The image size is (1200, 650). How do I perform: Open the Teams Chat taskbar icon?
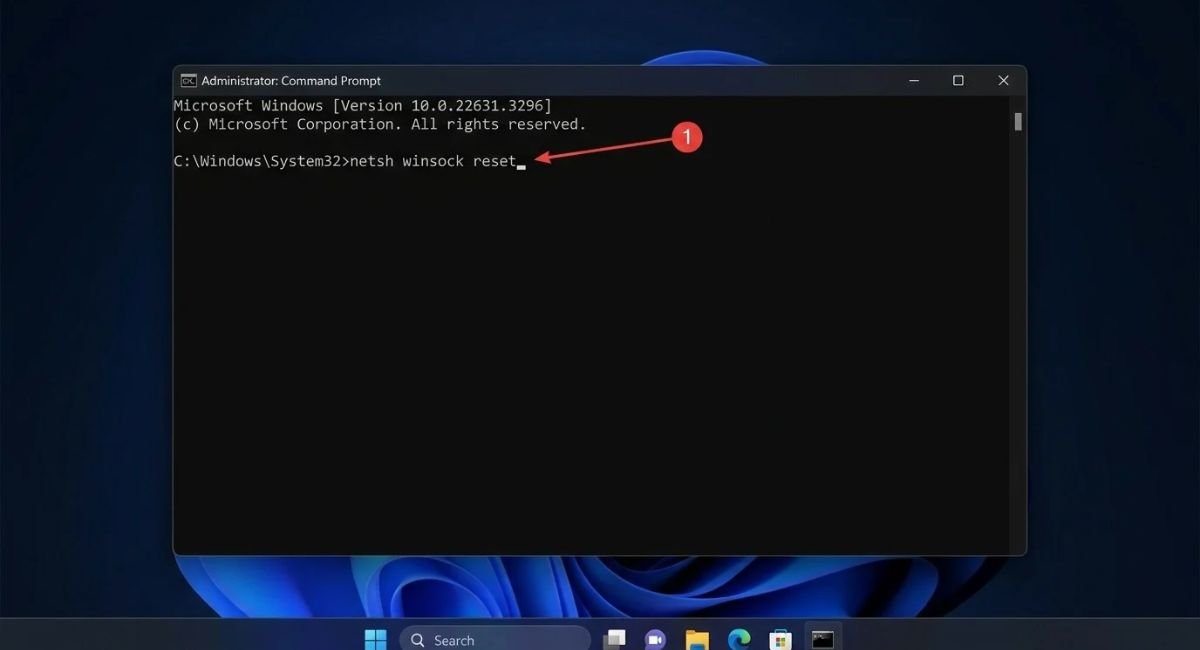click(x=656, y=639)
